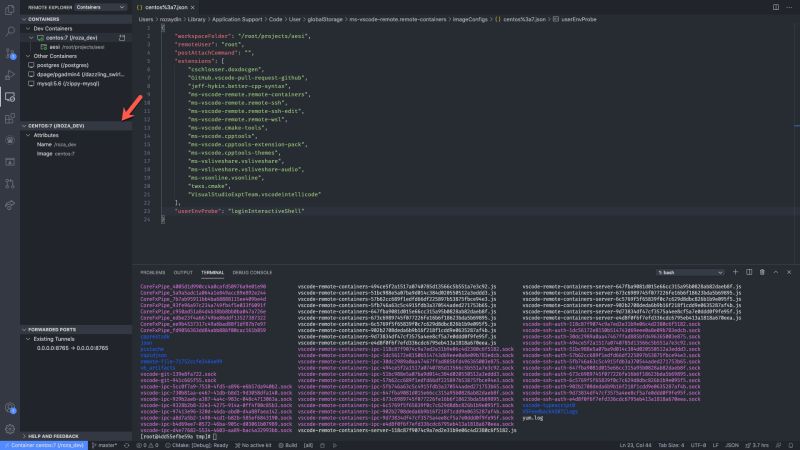Switch to the OUTPUT panel tab
The width and height of the screenshot is (800, 450).
pos(183,272)
